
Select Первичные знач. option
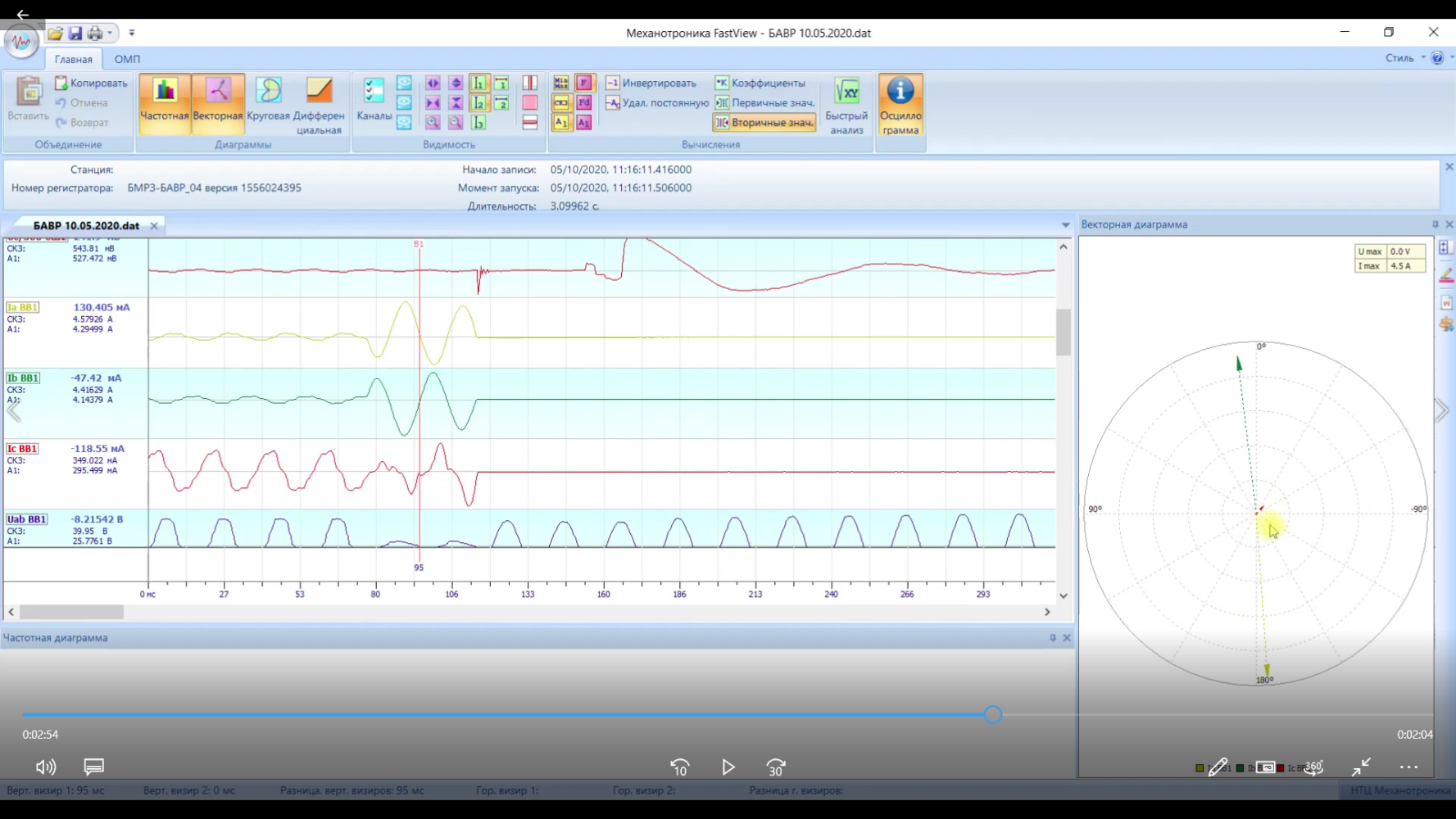coord(764,102)
